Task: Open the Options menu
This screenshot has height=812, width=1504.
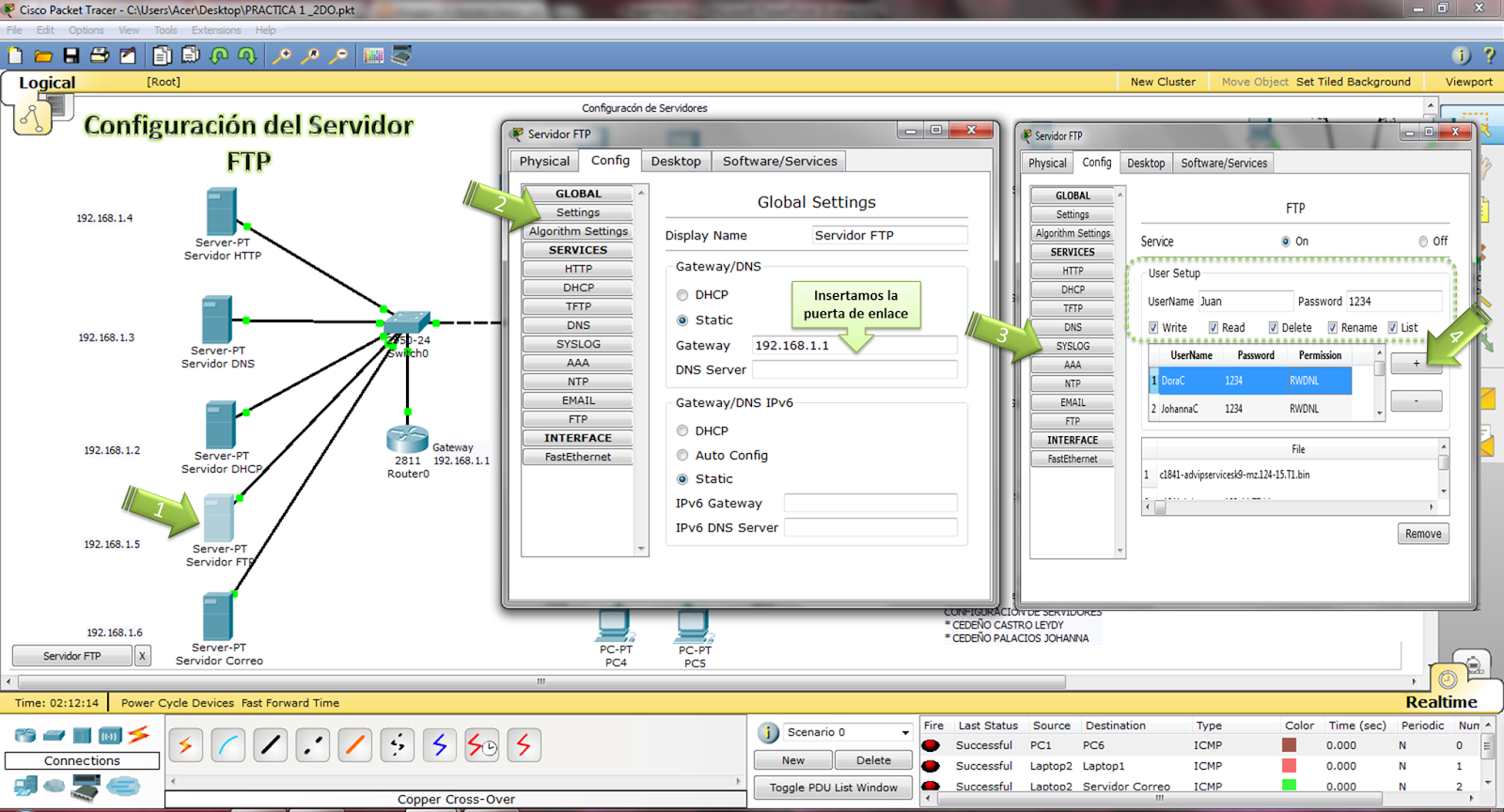Action: 86,30
